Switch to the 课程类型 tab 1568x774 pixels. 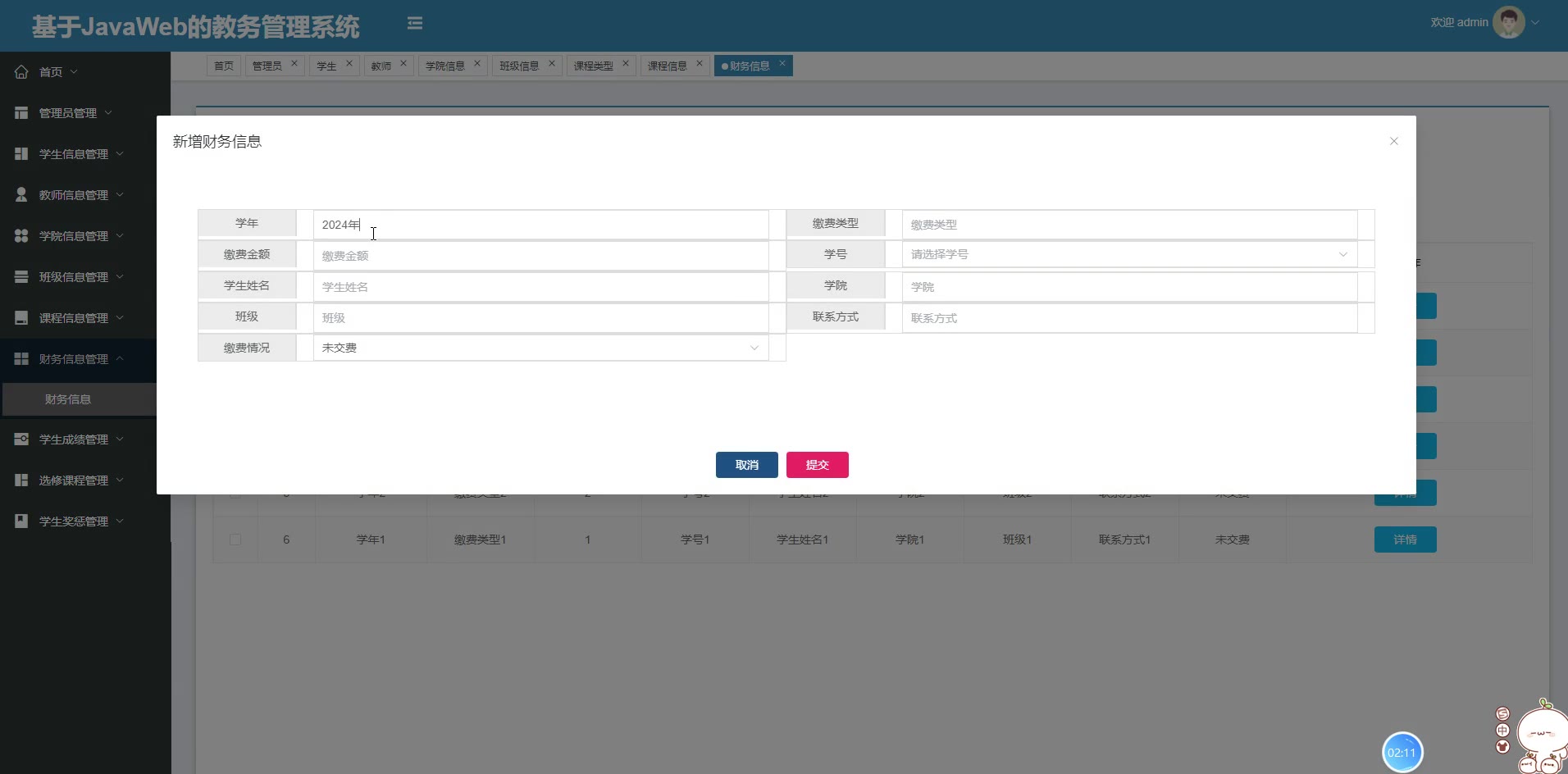point(594,66)
